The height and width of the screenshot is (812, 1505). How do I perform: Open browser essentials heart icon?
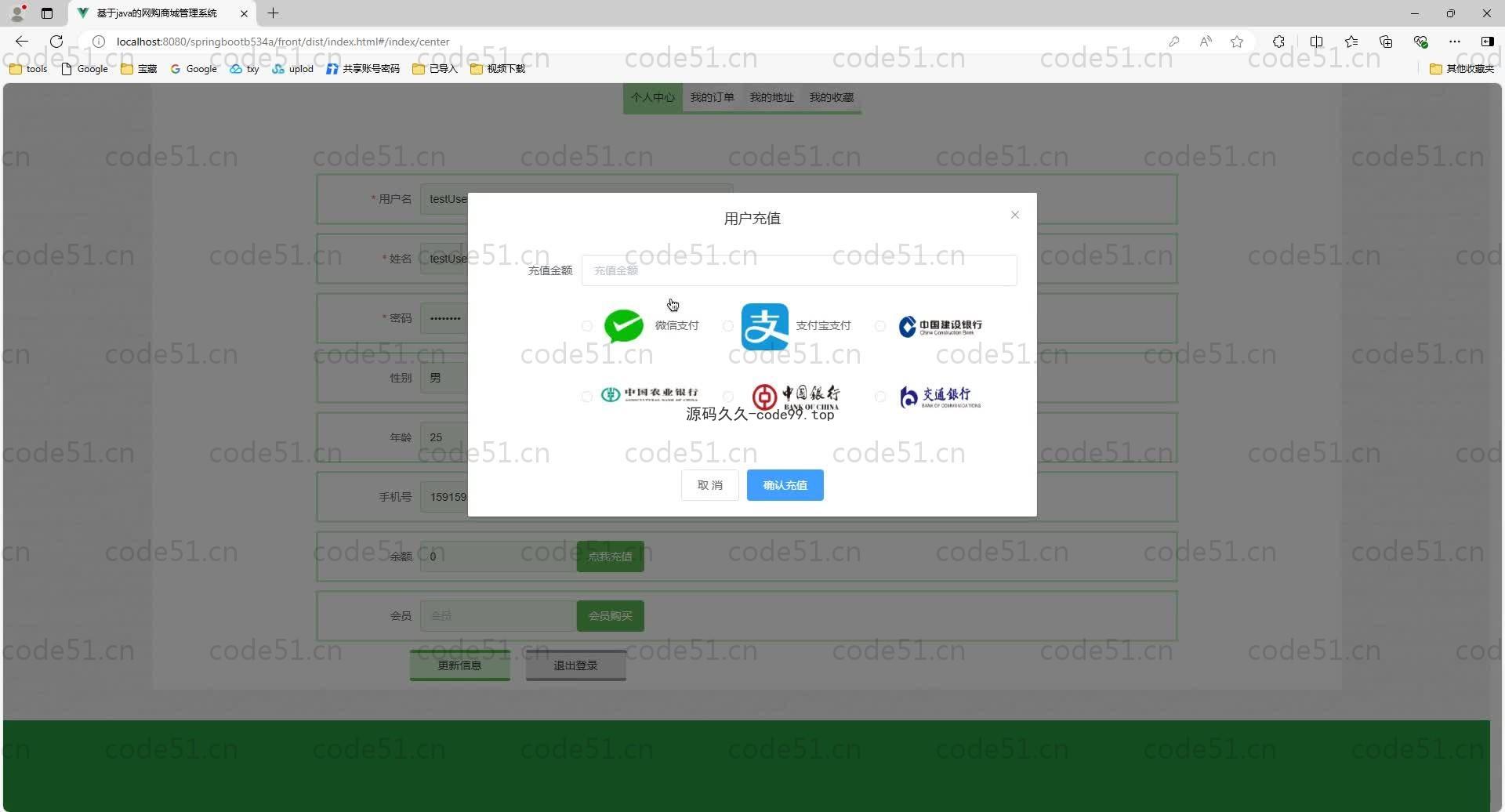click(1420, 42)
